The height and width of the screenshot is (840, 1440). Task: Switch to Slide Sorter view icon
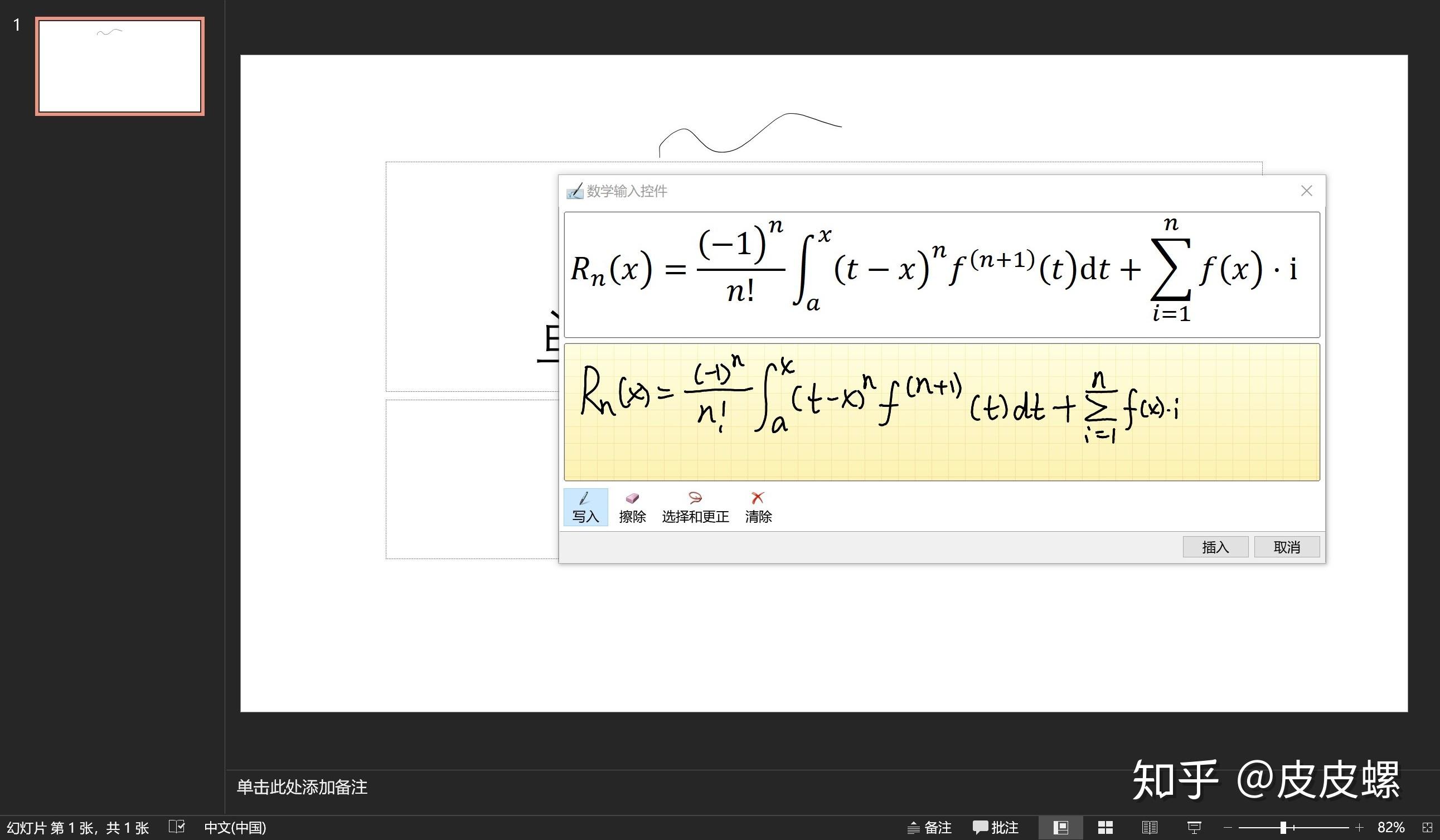click(1105, 827)
